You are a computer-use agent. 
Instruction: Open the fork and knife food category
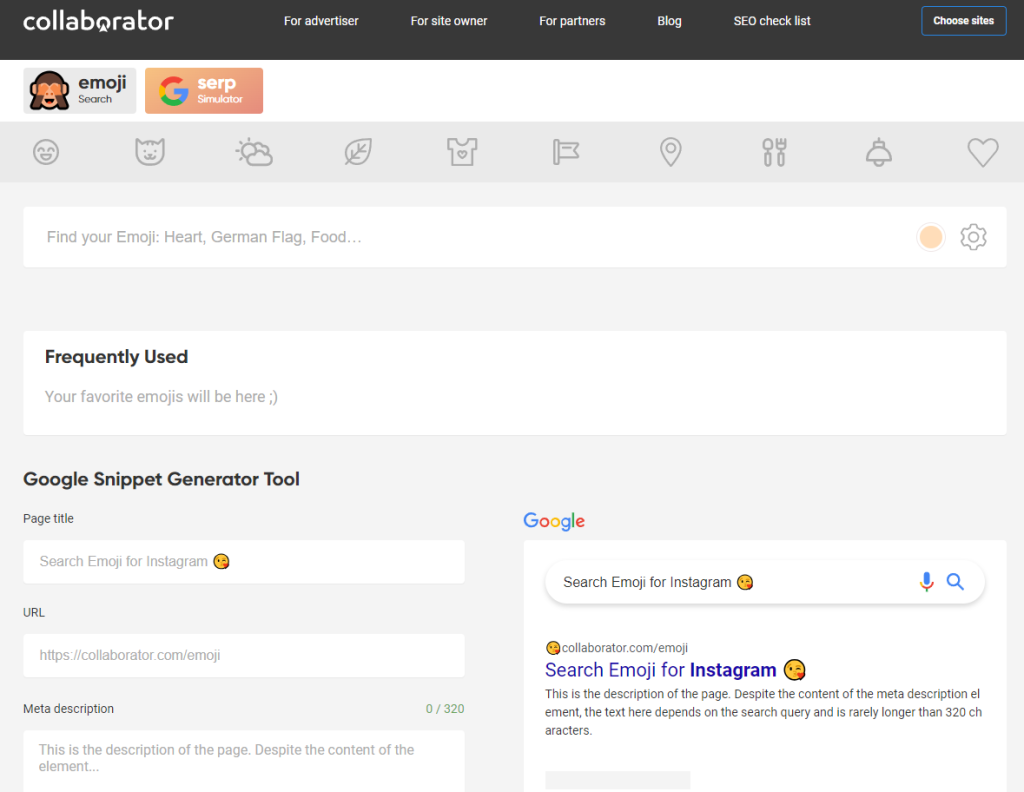(x=774, y=152)
